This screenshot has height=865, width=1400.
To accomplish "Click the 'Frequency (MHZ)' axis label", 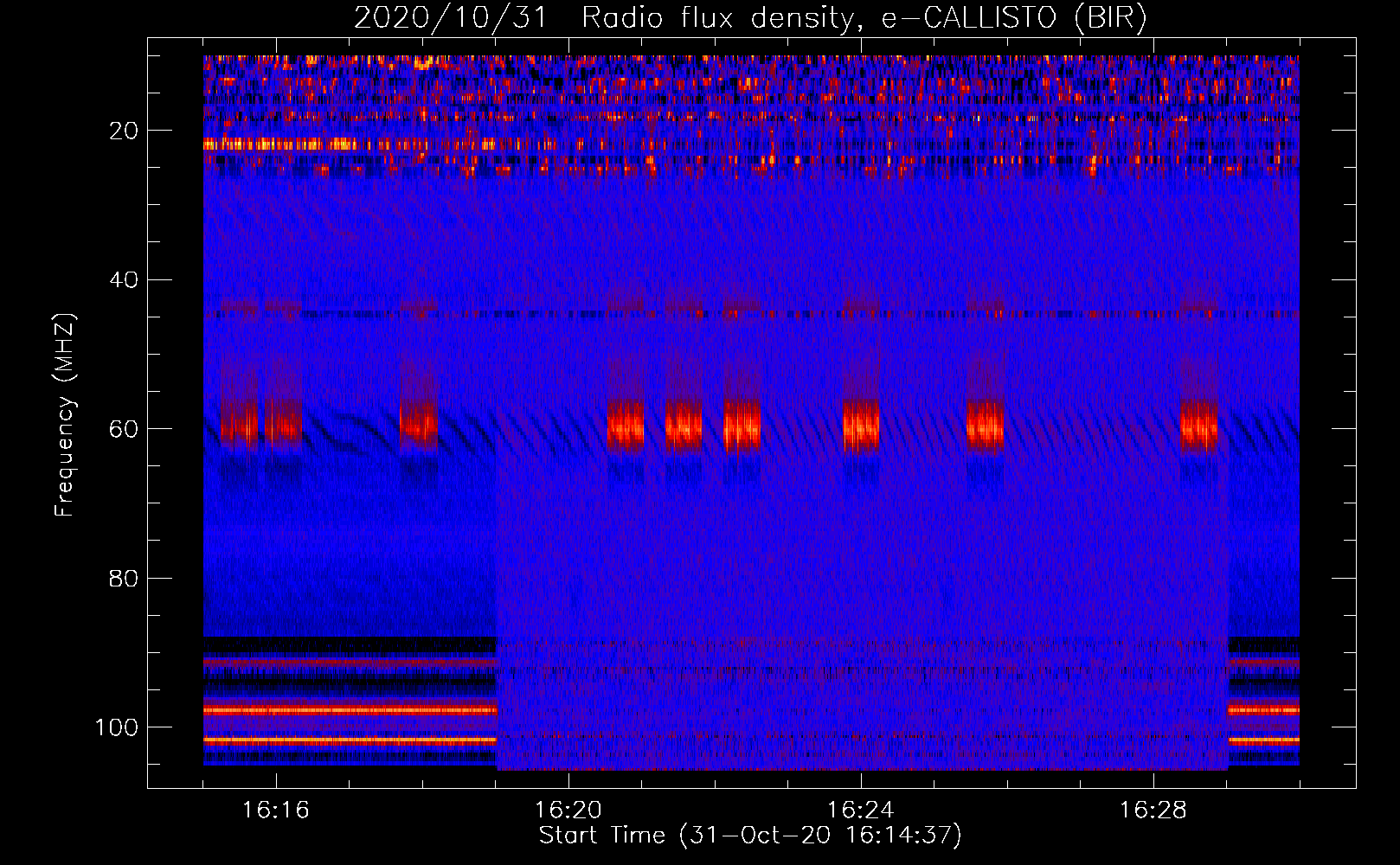I will point(65,415).
